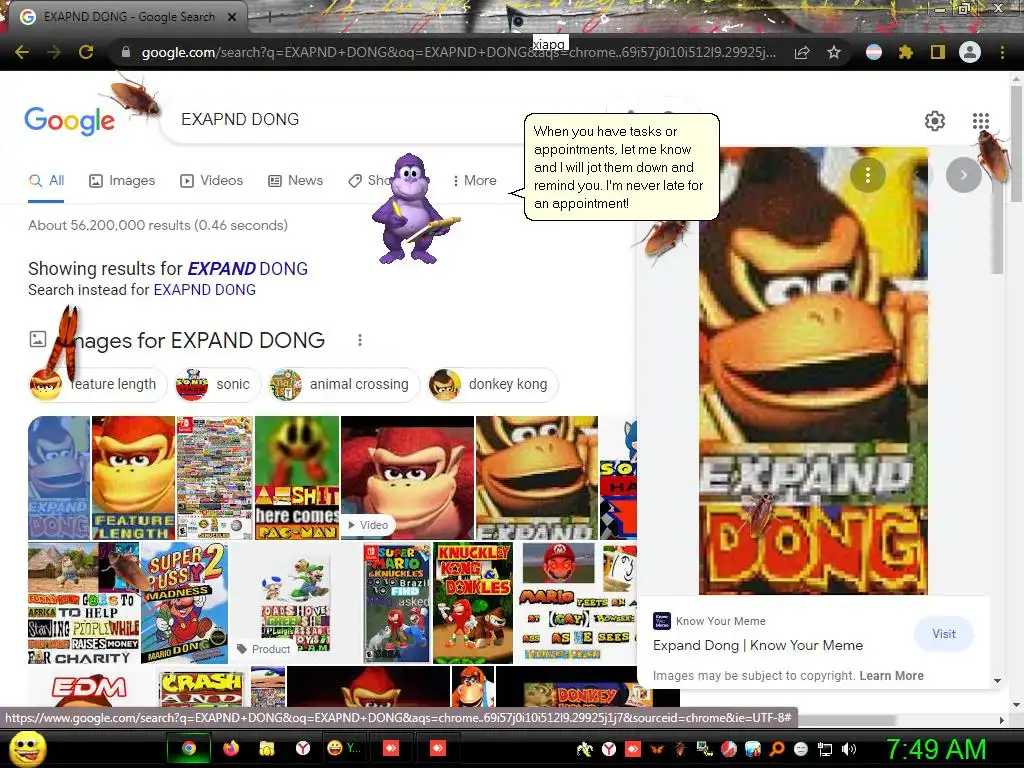Click the cockroach tray icon
Viewport: 1024px width, 768px height.
(x=680, y=749)
